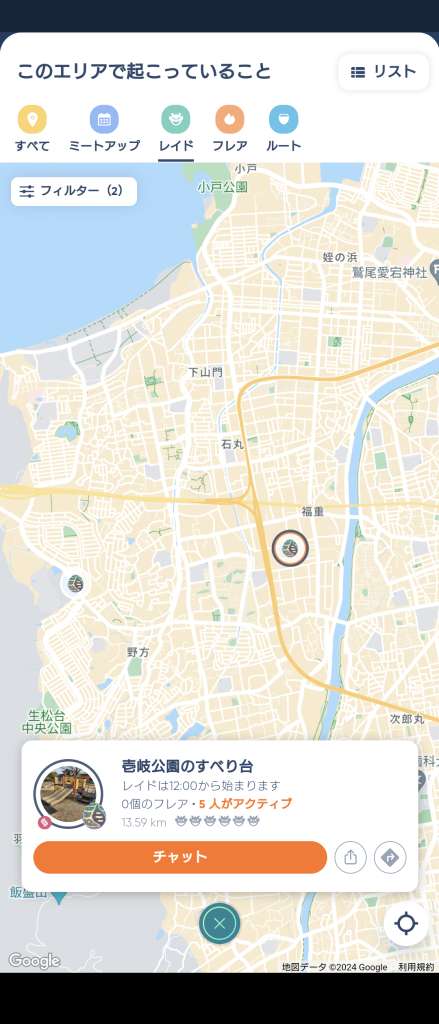Screen dimensions: 439x1024
Task: Select the ルート category icon
Action: (x=284, y=120)
